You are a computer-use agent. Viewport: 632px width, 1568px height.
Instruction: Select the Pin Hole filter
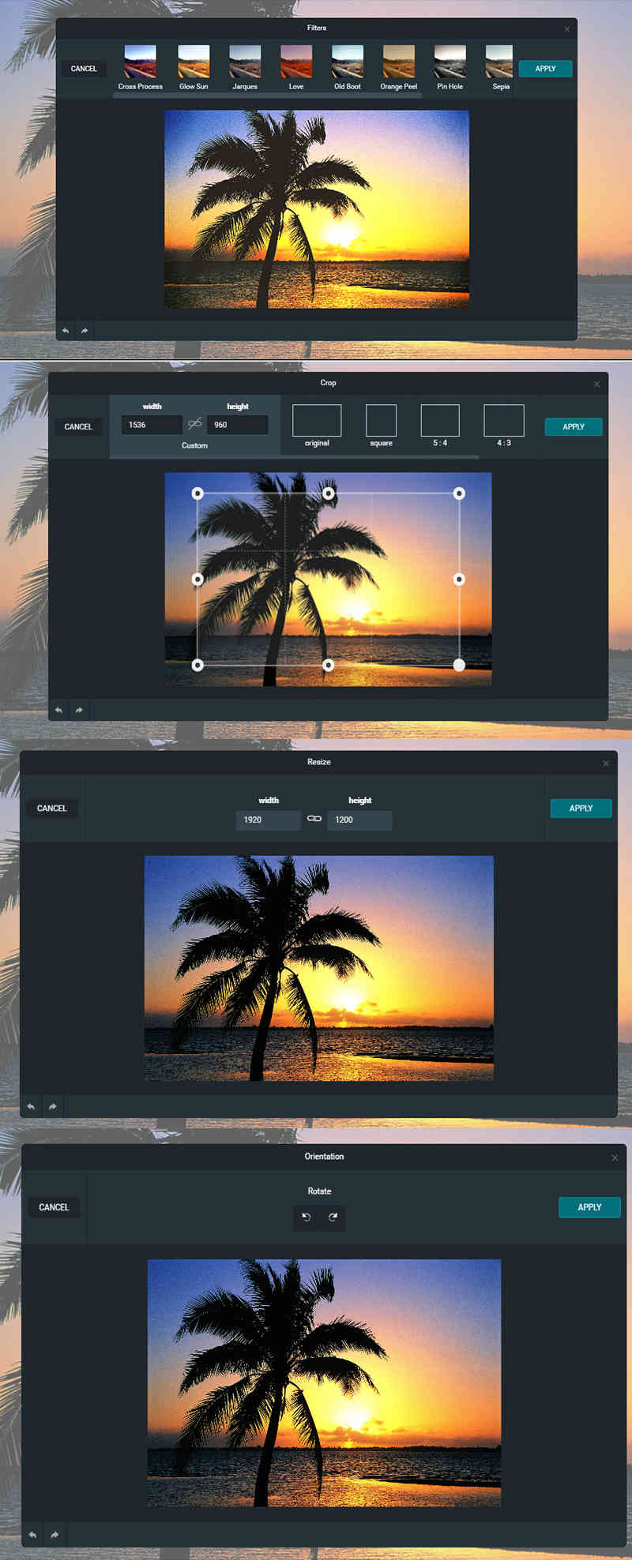(x=450, y=61)
